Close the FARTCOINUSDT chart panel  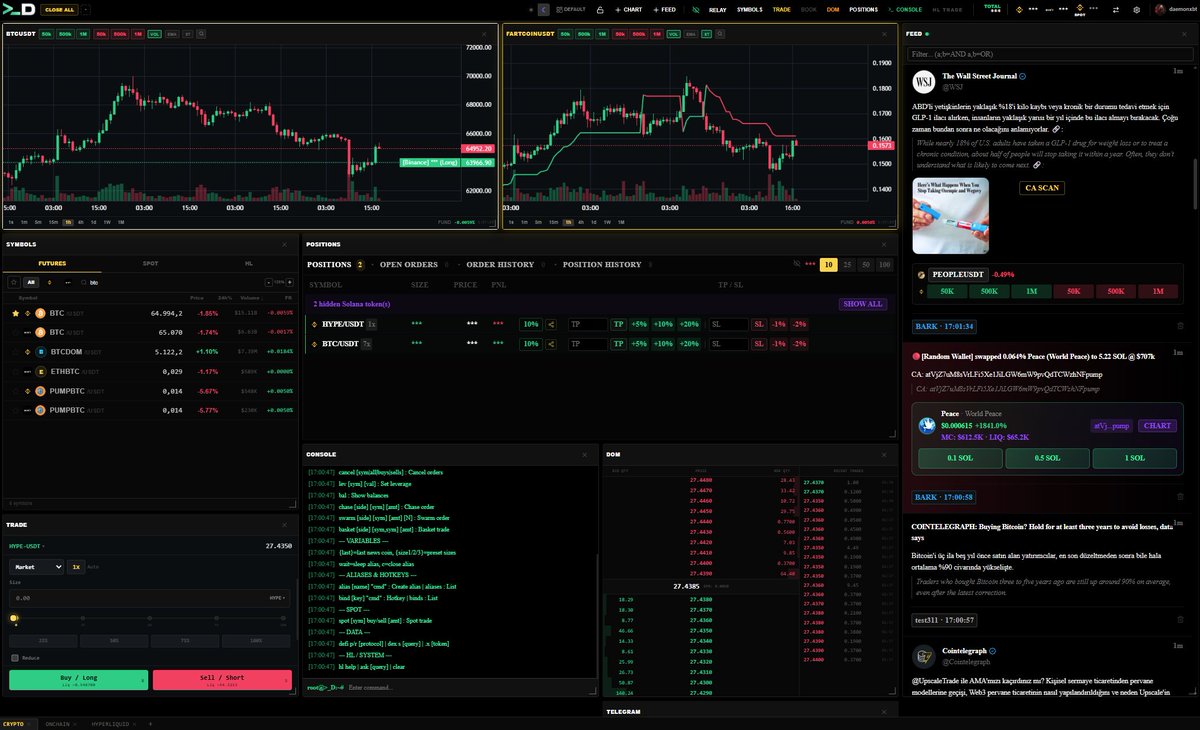(885, 33)
